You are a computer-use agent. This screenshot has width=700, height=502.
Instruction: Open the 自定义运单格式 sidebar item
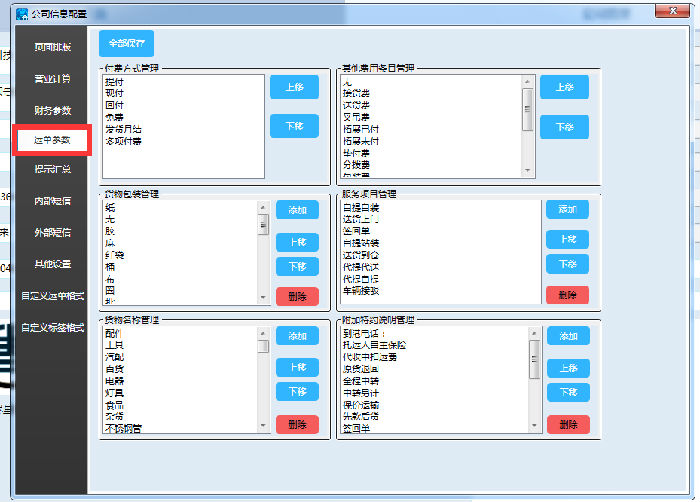[x=52, y=296]
